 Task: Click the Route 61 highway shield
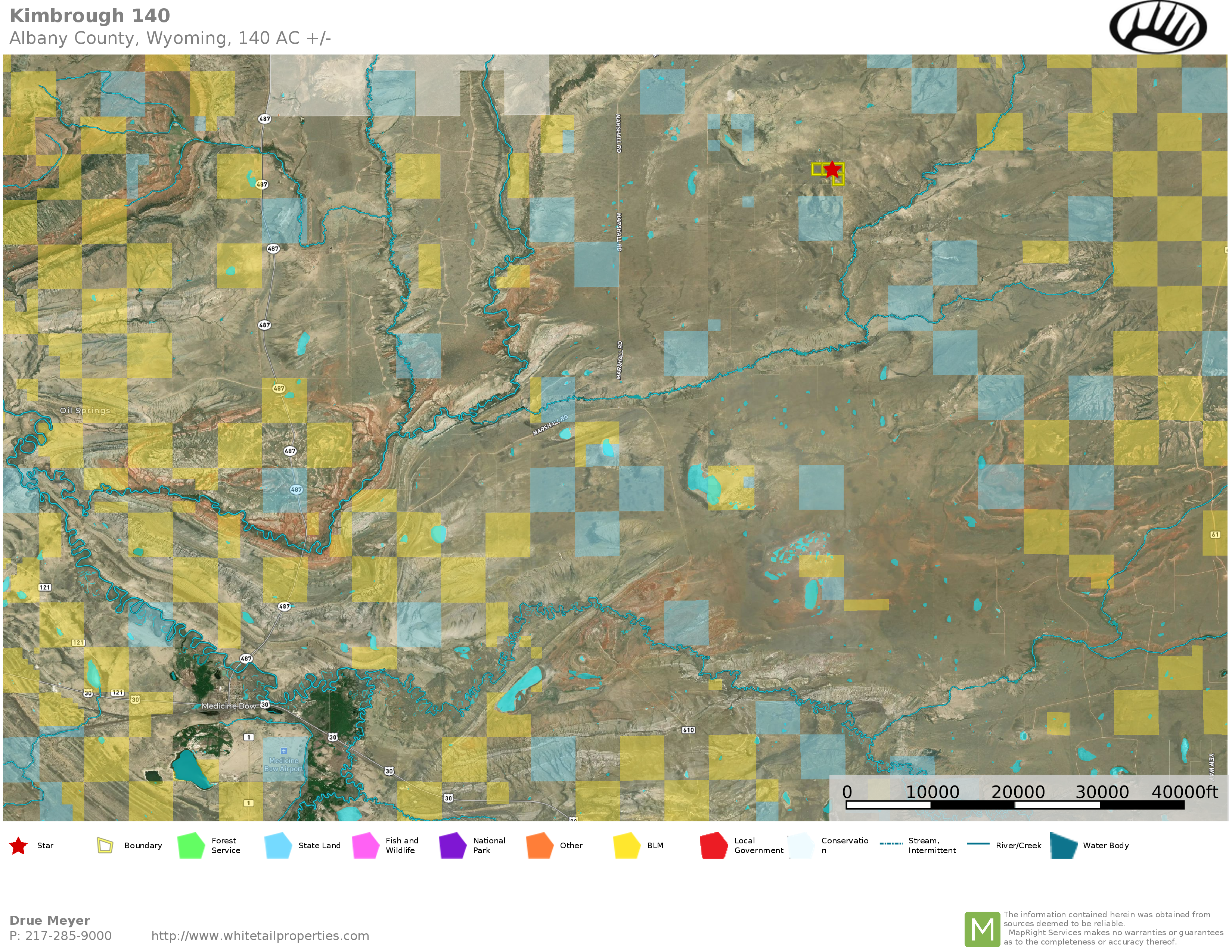tap(1215, 535)
